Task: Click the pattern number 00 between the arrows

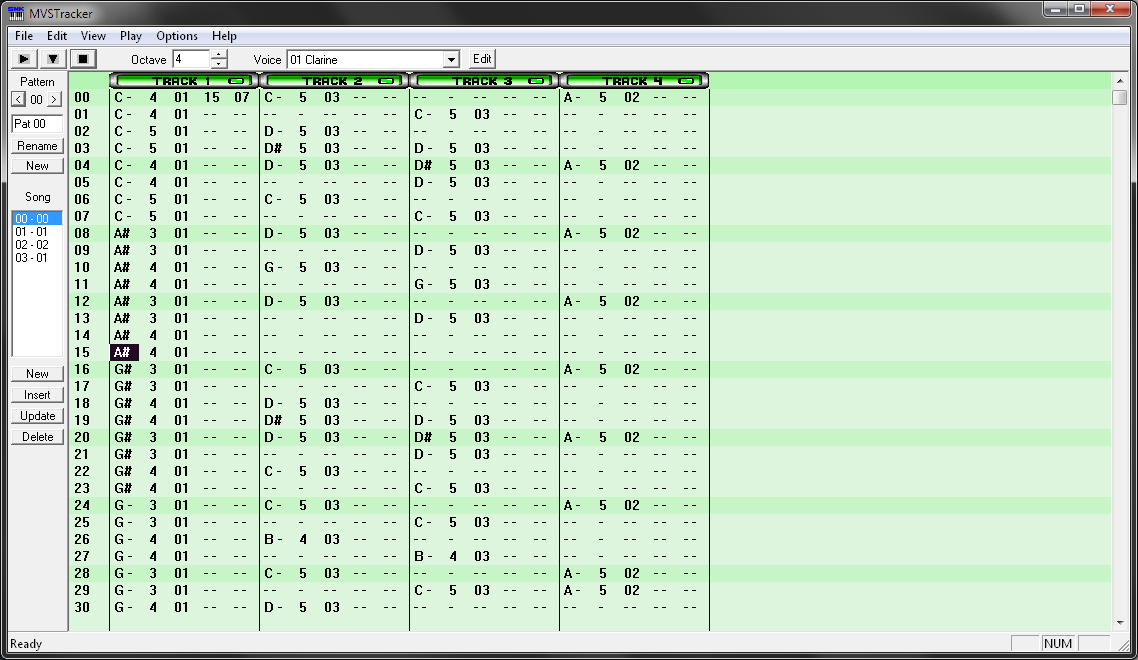Action: coord(36,99)
